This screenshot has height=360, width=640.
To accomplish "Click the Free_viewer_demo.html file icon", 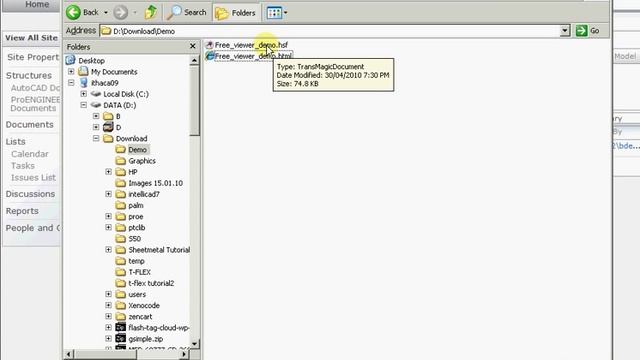I will tap(210, 56).
